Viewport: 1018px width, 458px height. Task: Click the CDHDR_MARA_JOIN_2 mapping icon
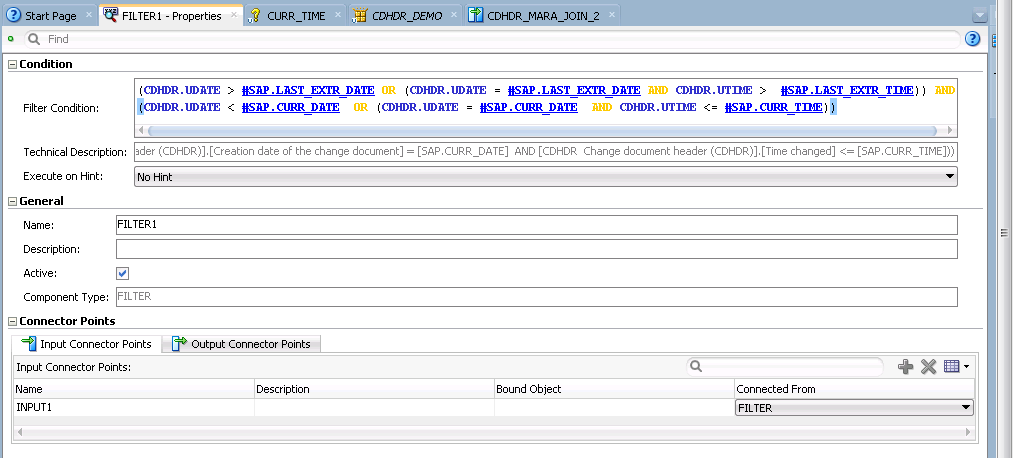tap(476, 16)
